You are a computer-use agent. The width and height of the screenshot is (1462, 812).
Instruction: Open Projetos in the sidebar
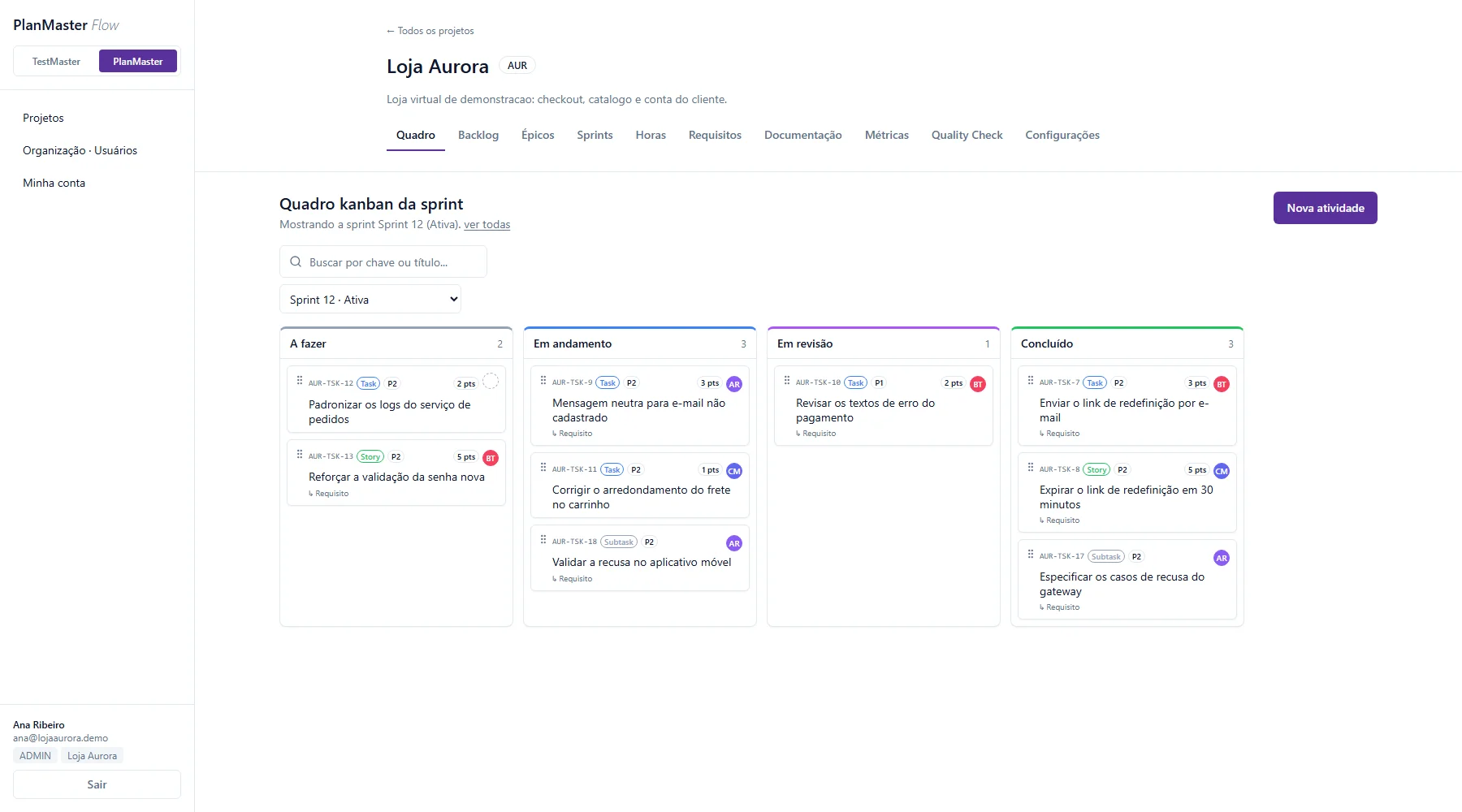pos(43,118)
